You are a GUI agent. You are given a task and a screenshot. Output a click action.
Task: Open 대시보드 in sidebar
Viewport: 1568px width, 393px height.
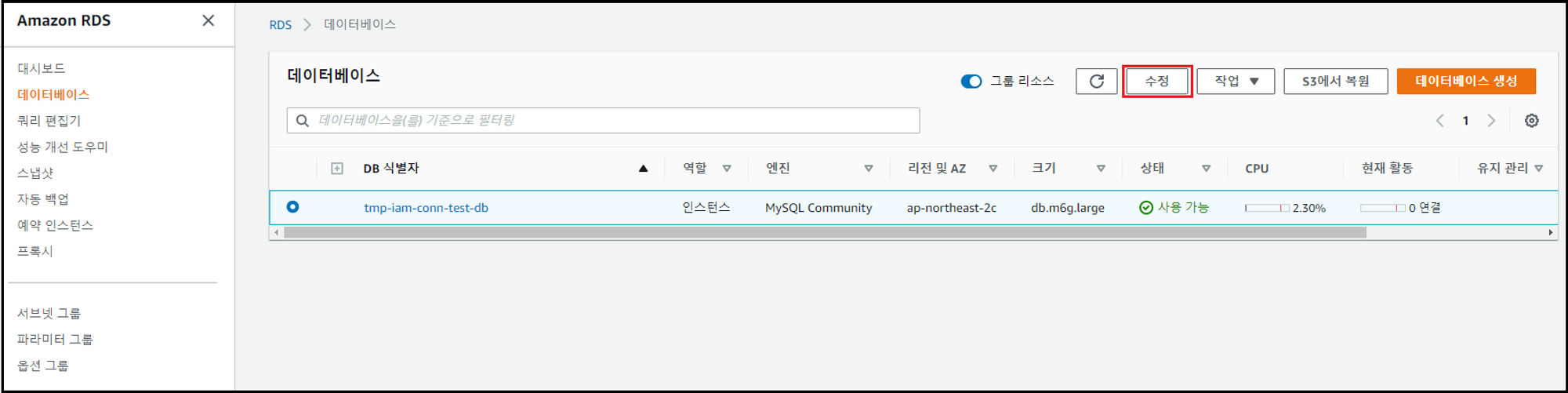(42, 68)
